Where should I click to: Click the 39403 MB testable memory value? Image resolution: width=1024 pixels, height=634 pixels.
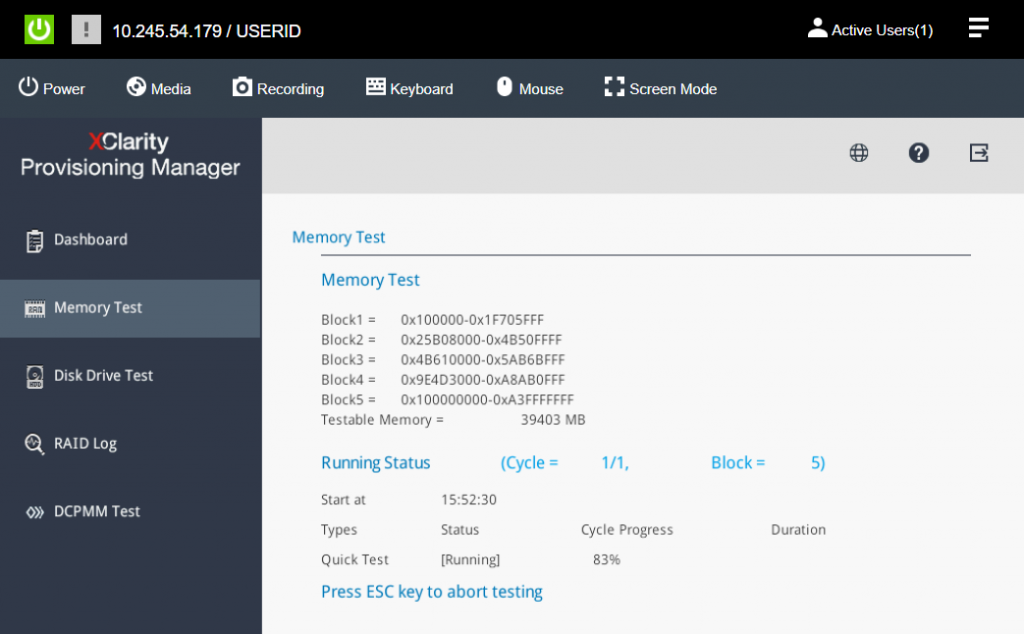[552, 420]
